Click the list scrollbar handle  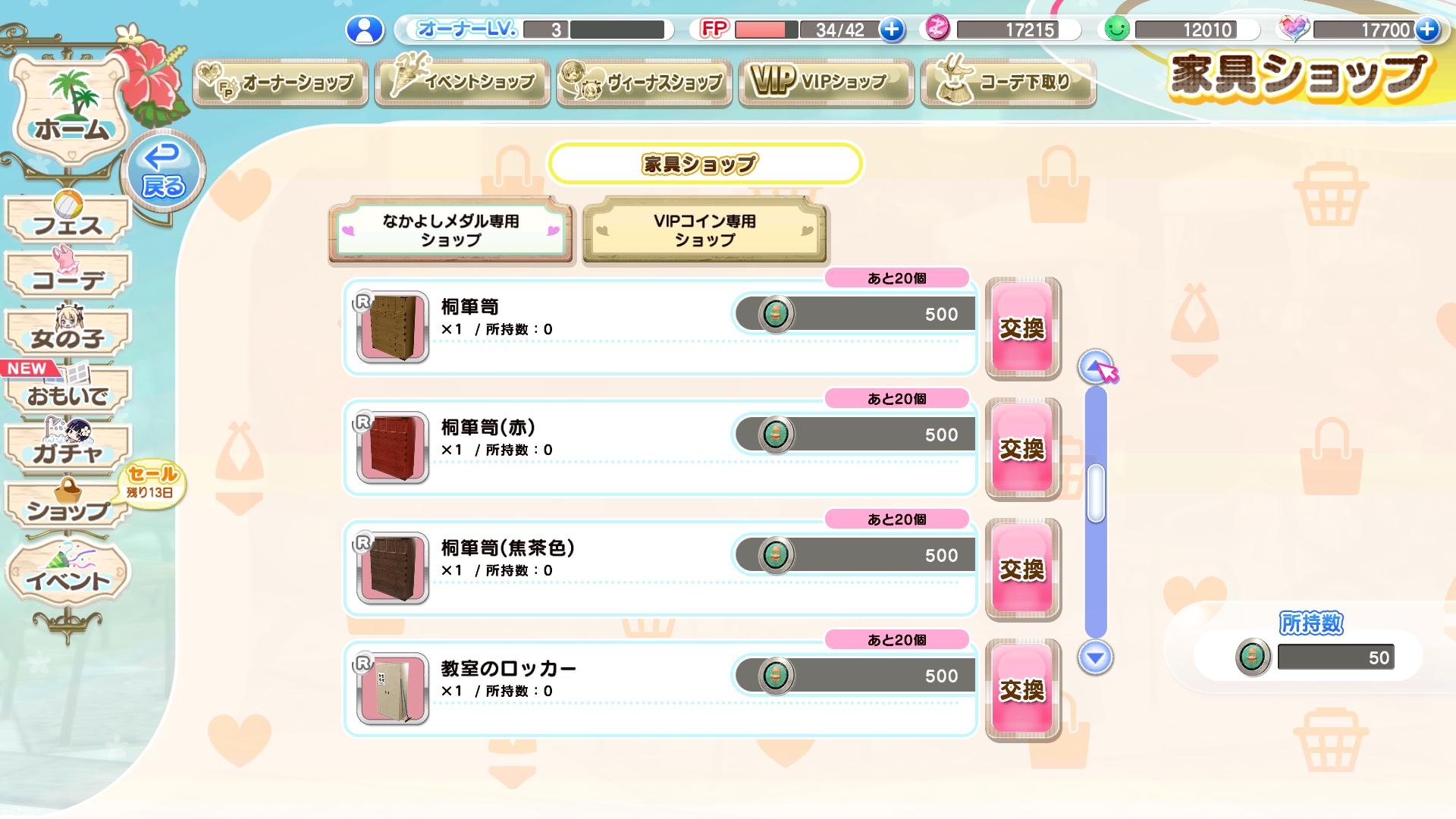tap(1095, 494)
